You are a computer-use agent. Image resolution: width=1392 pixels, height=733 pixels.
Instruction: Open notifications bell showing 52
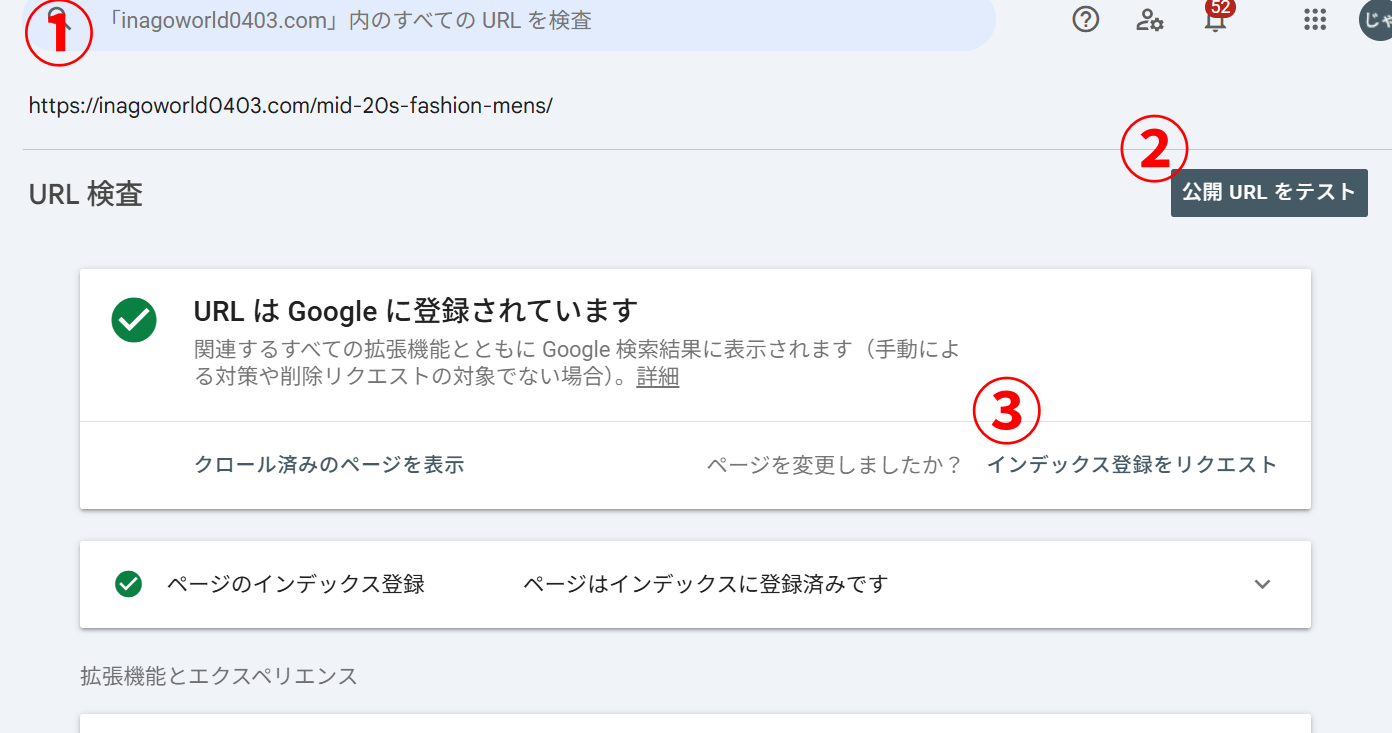coord(1215,19)
